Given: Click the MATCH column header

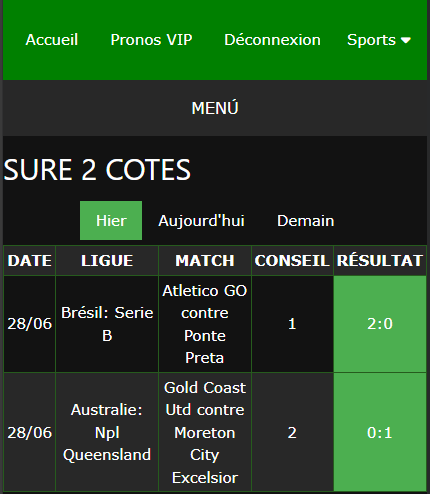Looking at the screenshot, I should pos(205,261).
